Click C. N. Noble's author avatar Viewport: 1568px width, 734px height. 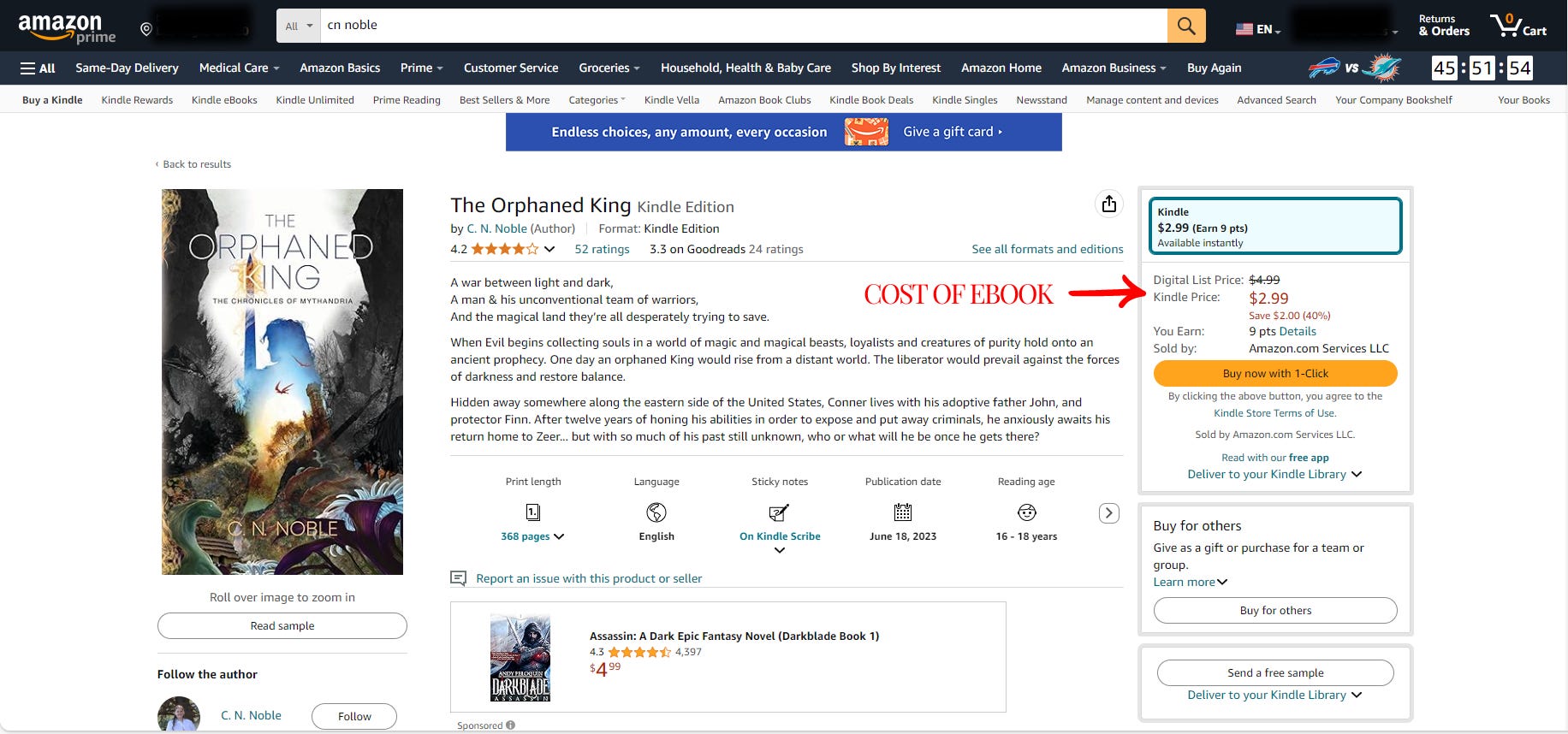coord(179,715)
